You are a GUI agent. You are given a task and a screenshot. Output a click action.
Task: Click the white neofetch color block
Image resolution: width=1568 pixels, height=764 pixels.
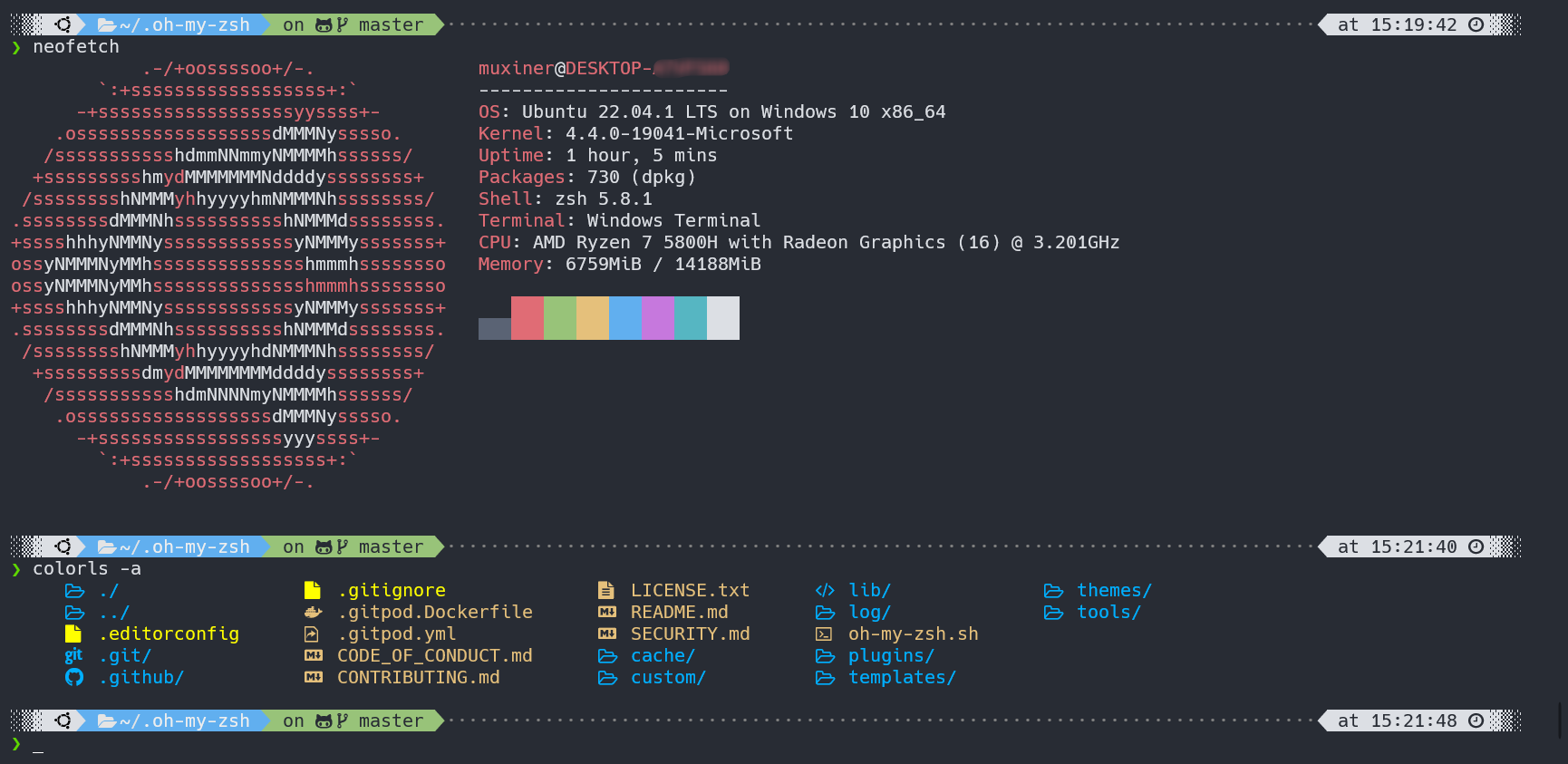[723, 318]
